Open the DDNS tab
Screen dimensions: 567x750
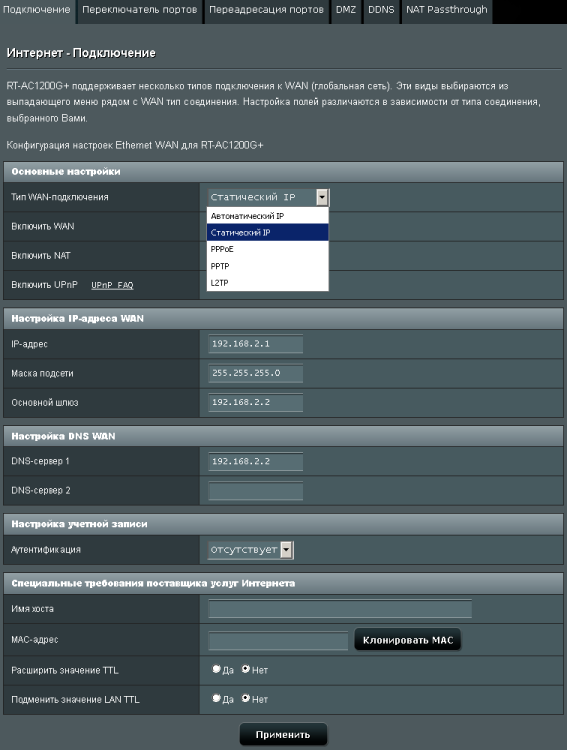click(381, 10)
